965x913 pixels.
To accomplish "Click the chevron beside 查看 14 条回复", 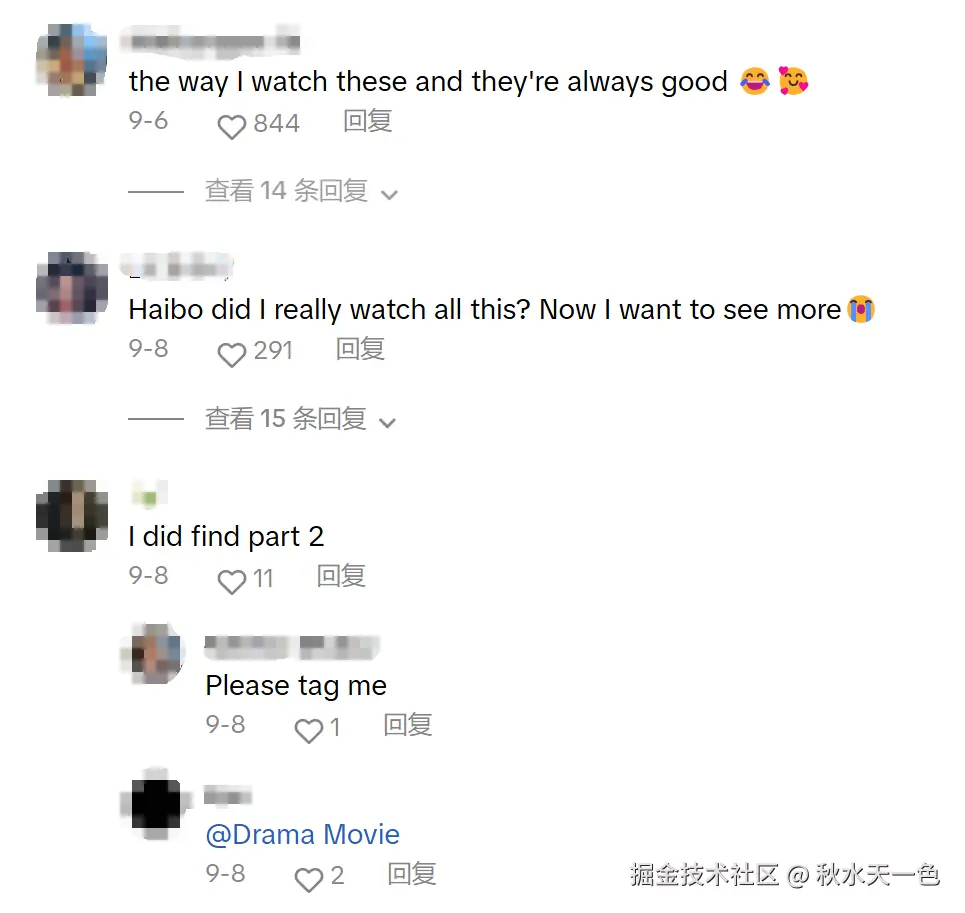I will tap(390, 194).
